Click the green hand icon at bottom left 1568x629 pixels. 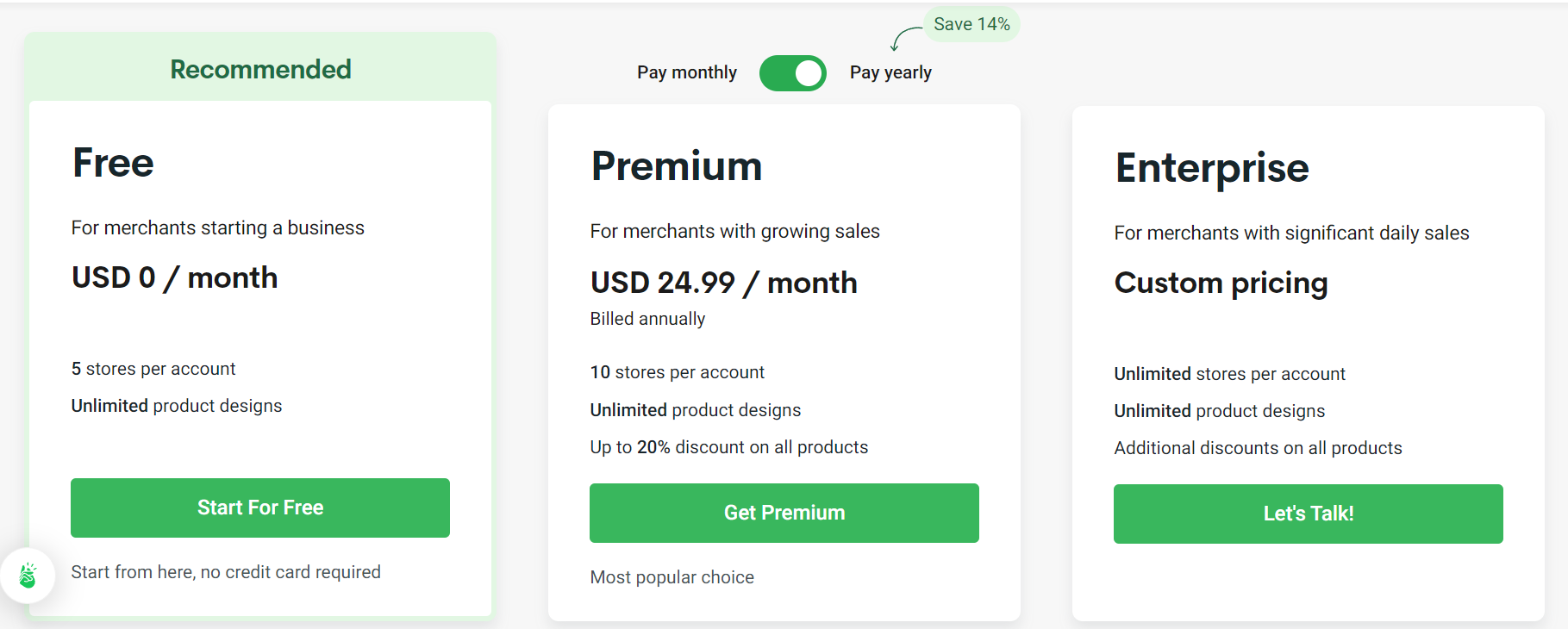tap(28, 576)
